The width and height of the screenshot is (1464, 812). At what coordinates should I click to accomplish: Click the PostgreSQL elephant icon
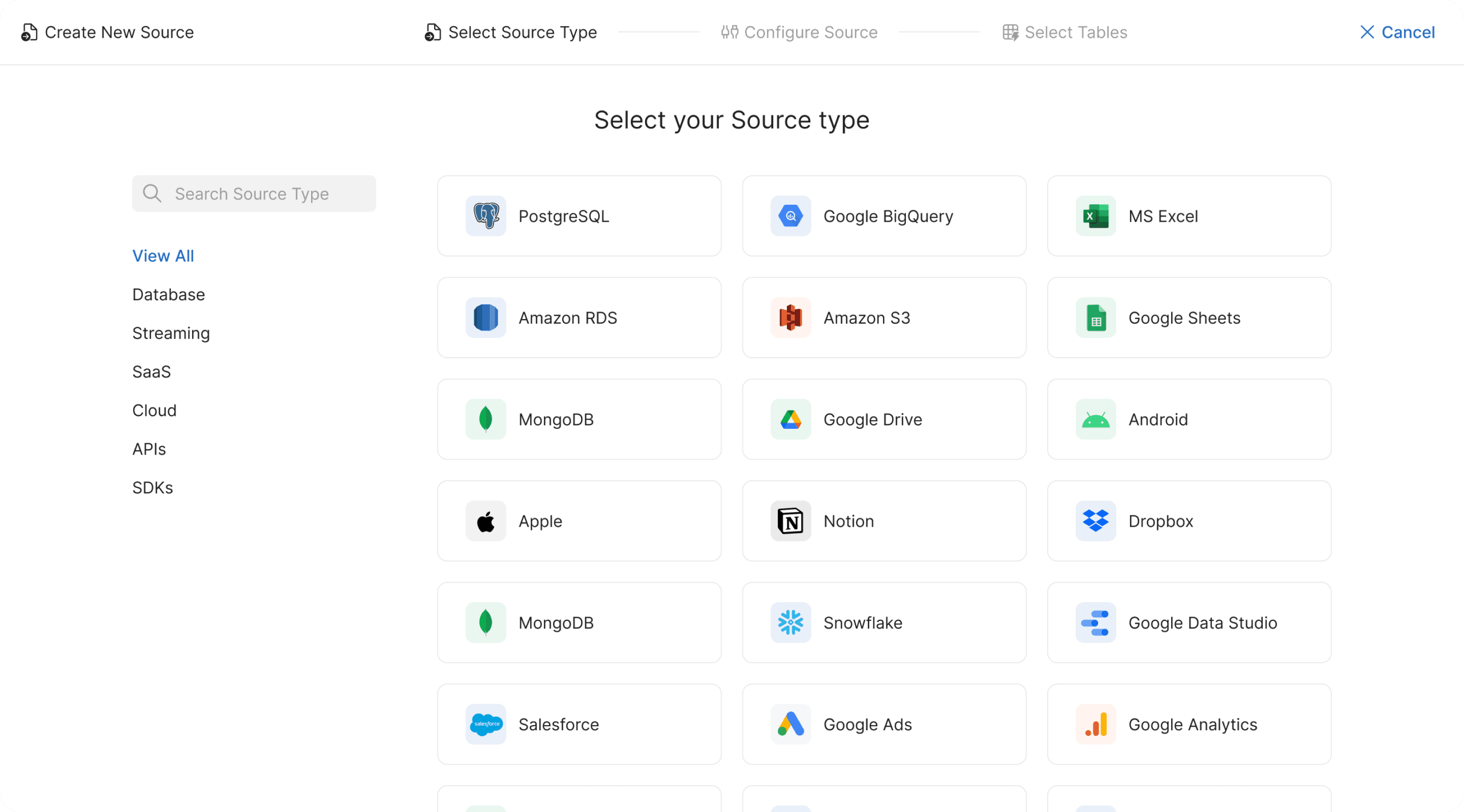[486, 216]
